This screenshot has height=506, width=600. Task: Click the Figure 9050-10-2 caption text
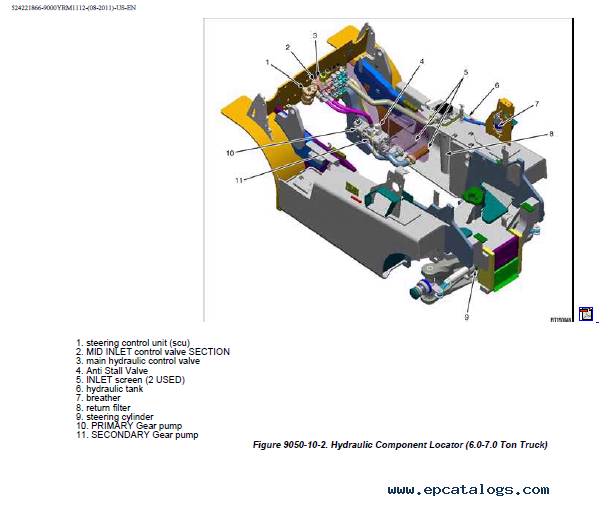(400, 445)
